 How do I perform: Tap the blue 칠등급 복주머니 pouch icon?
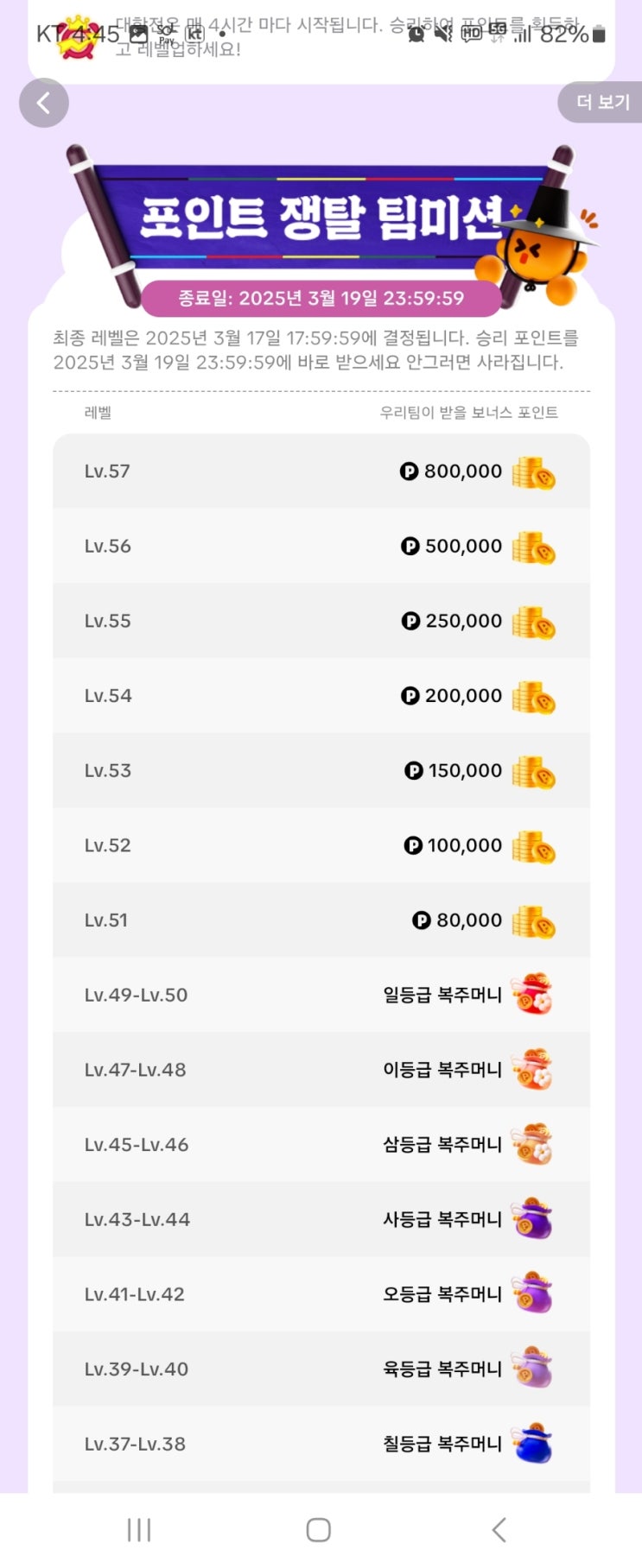(533, 1444)
